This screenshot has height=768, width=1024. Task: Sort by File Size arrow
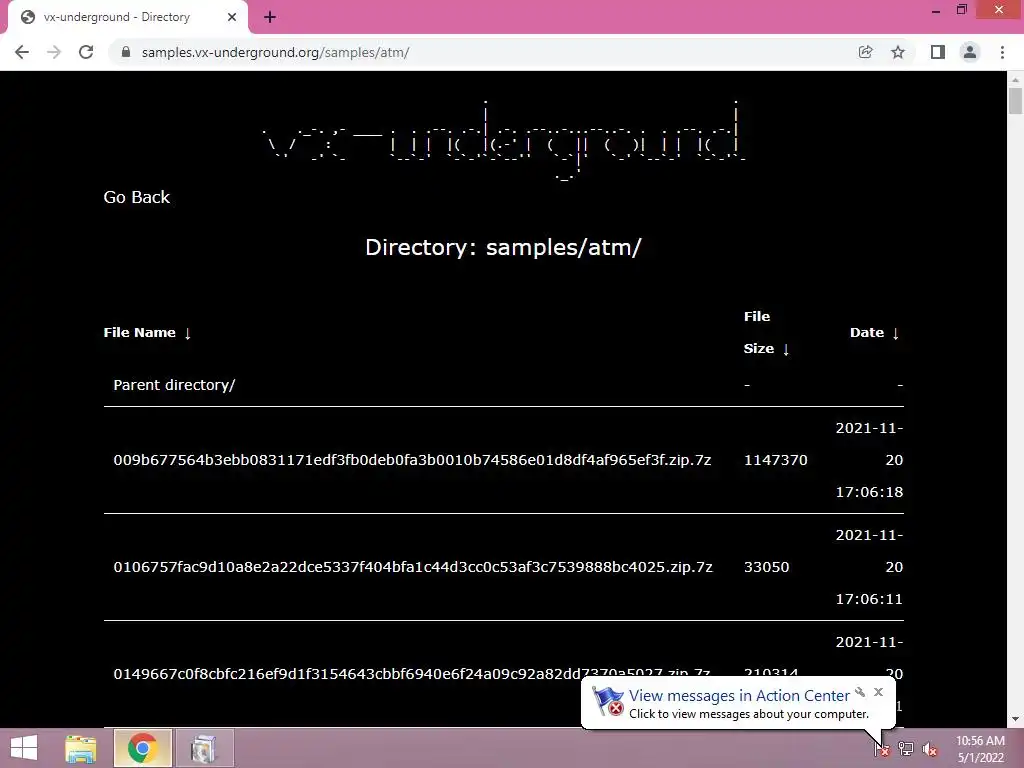point(786,349)
